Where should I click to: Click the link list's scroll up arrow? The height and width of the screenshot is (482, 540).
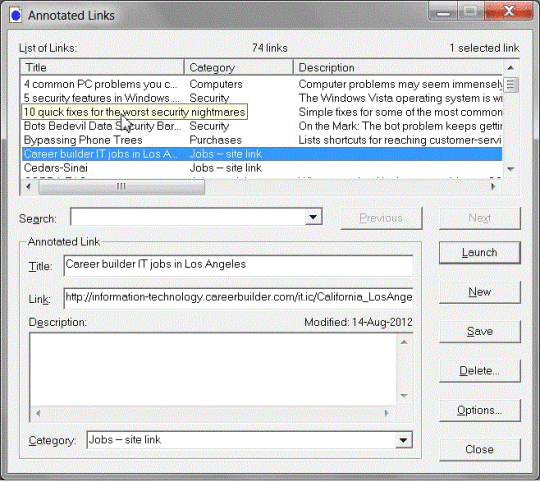tap(511, 68)
